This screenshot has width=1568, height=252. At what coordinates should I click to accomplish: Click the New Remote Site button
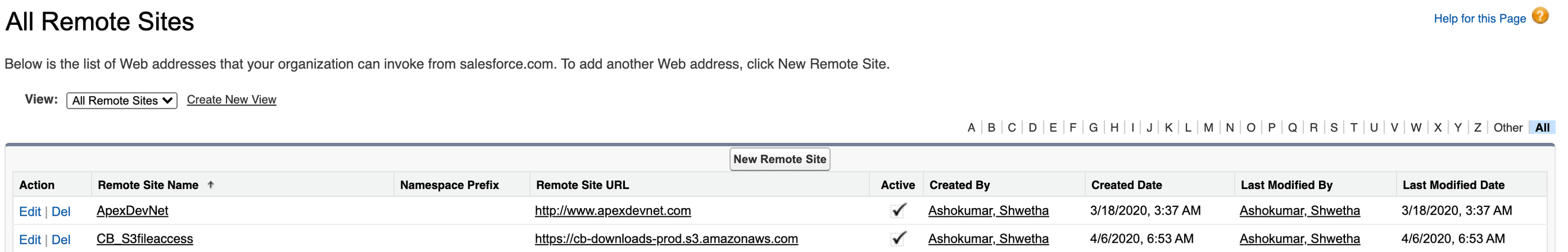tap(779, 160)
